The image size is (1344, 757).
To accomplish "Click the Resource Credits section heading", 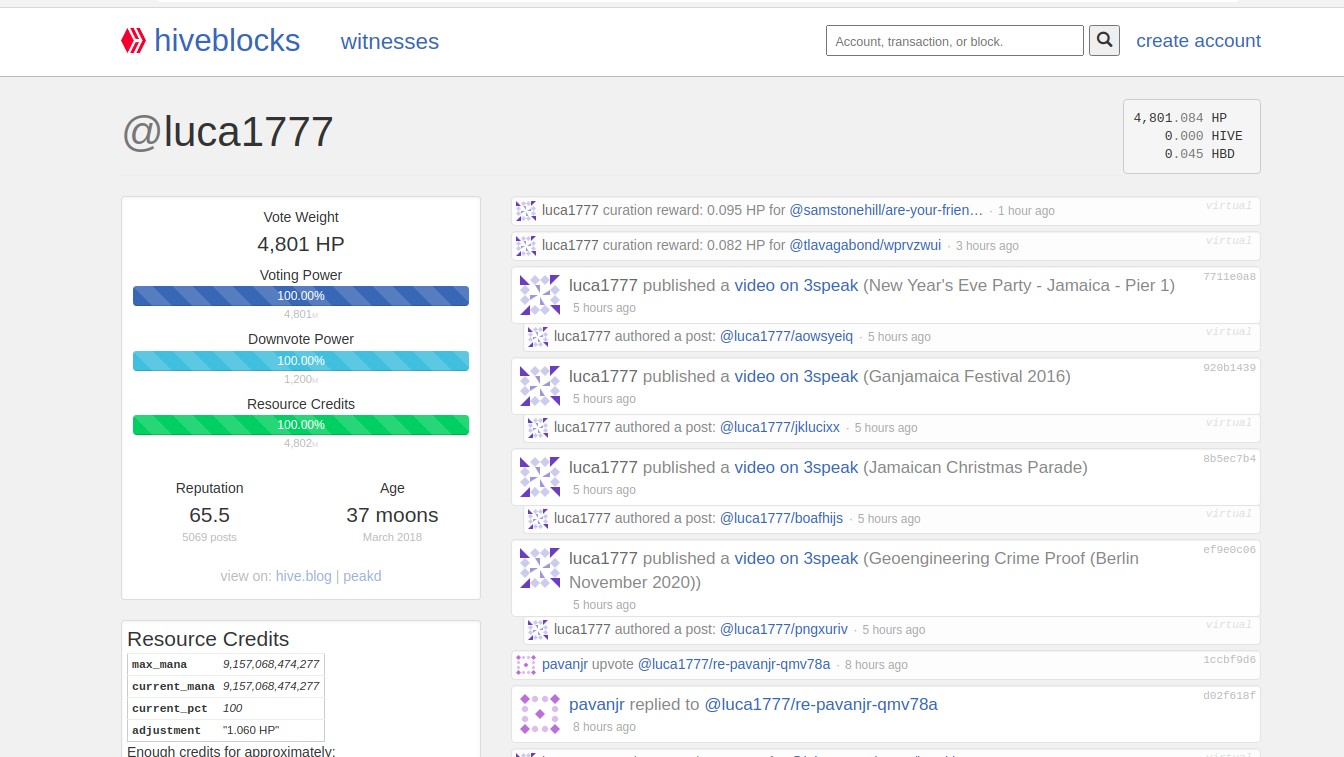I will [208, 639].
